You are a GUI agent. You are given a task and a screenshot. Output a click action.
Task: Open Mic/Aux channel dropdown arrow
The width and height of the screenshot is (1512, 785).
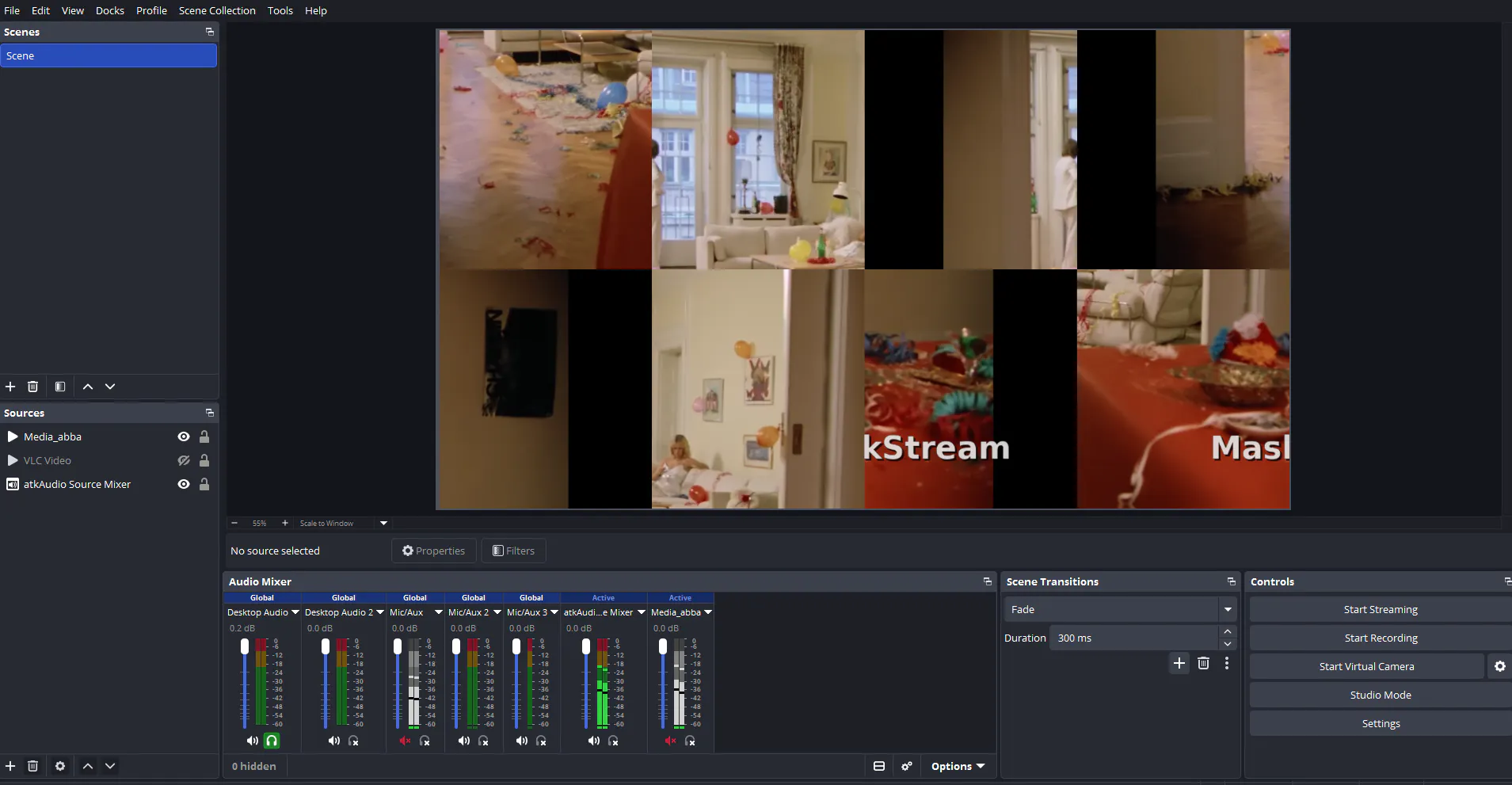coord(439,612)
